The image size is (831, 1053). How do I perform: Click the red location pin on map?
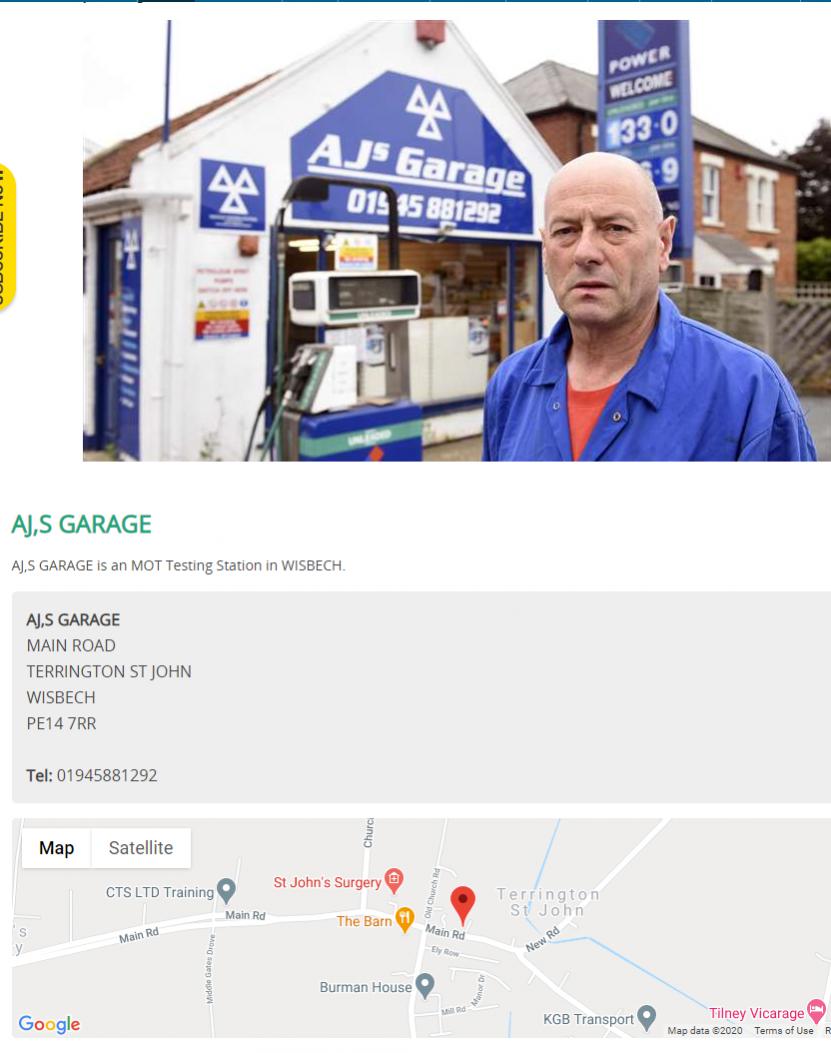pos(462,905)
